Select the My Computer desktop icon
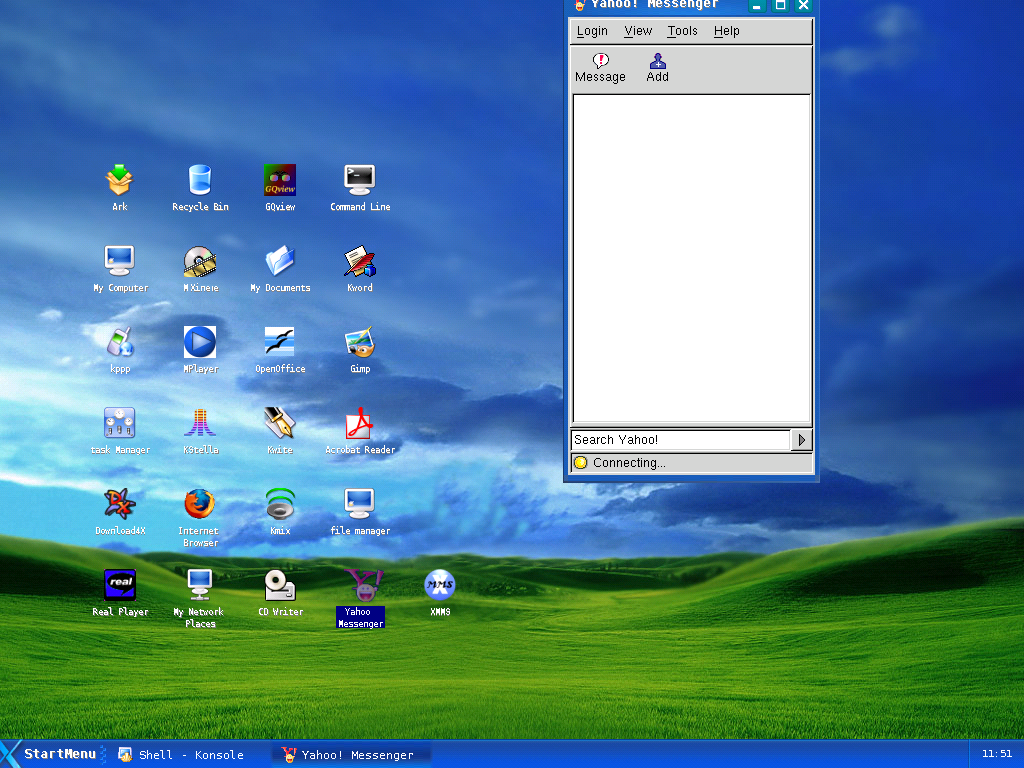The image size is (1024, 768). click(120, 261)
